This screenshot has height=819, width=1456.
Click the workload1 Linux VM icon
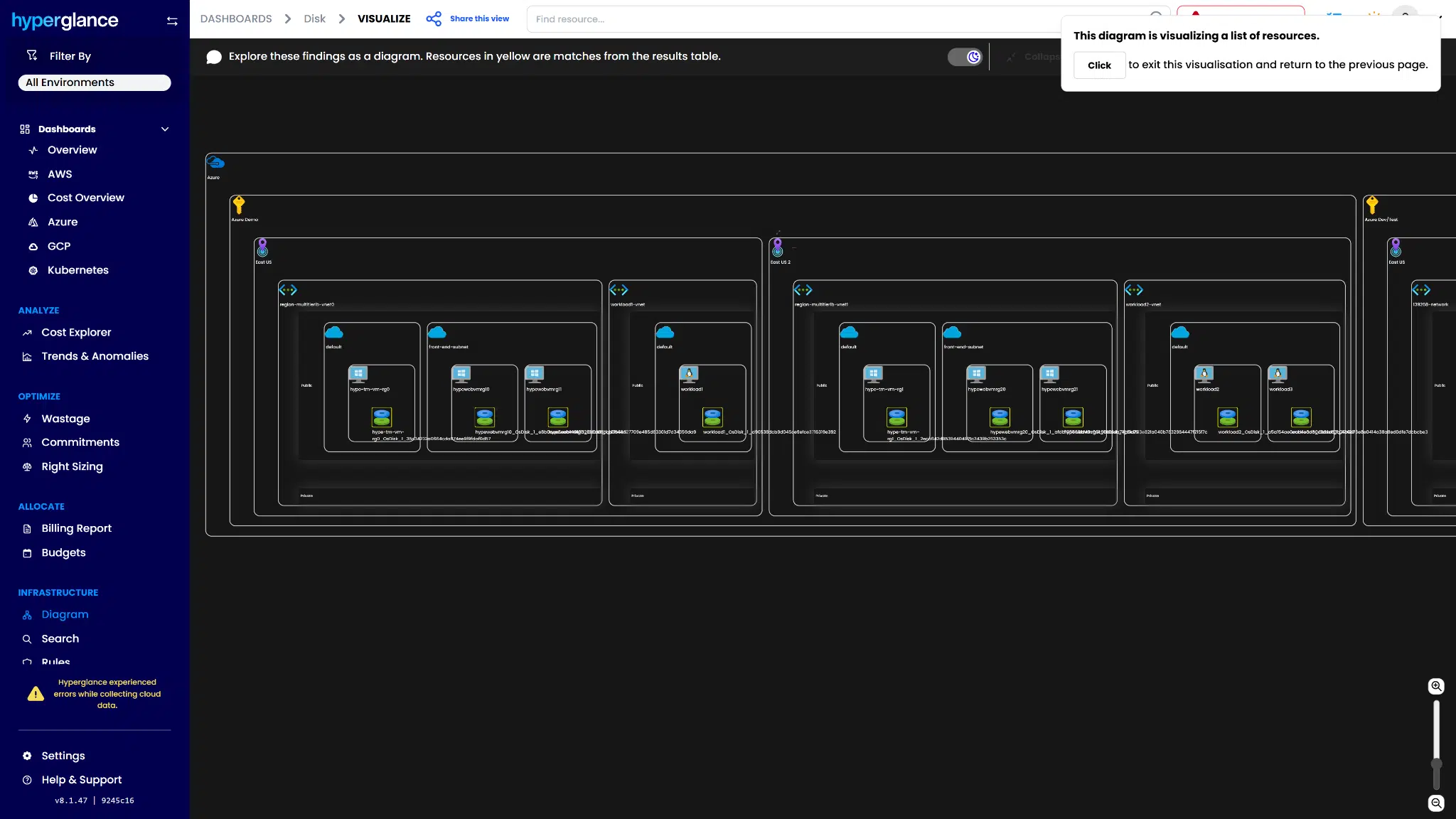coord(689,374)
